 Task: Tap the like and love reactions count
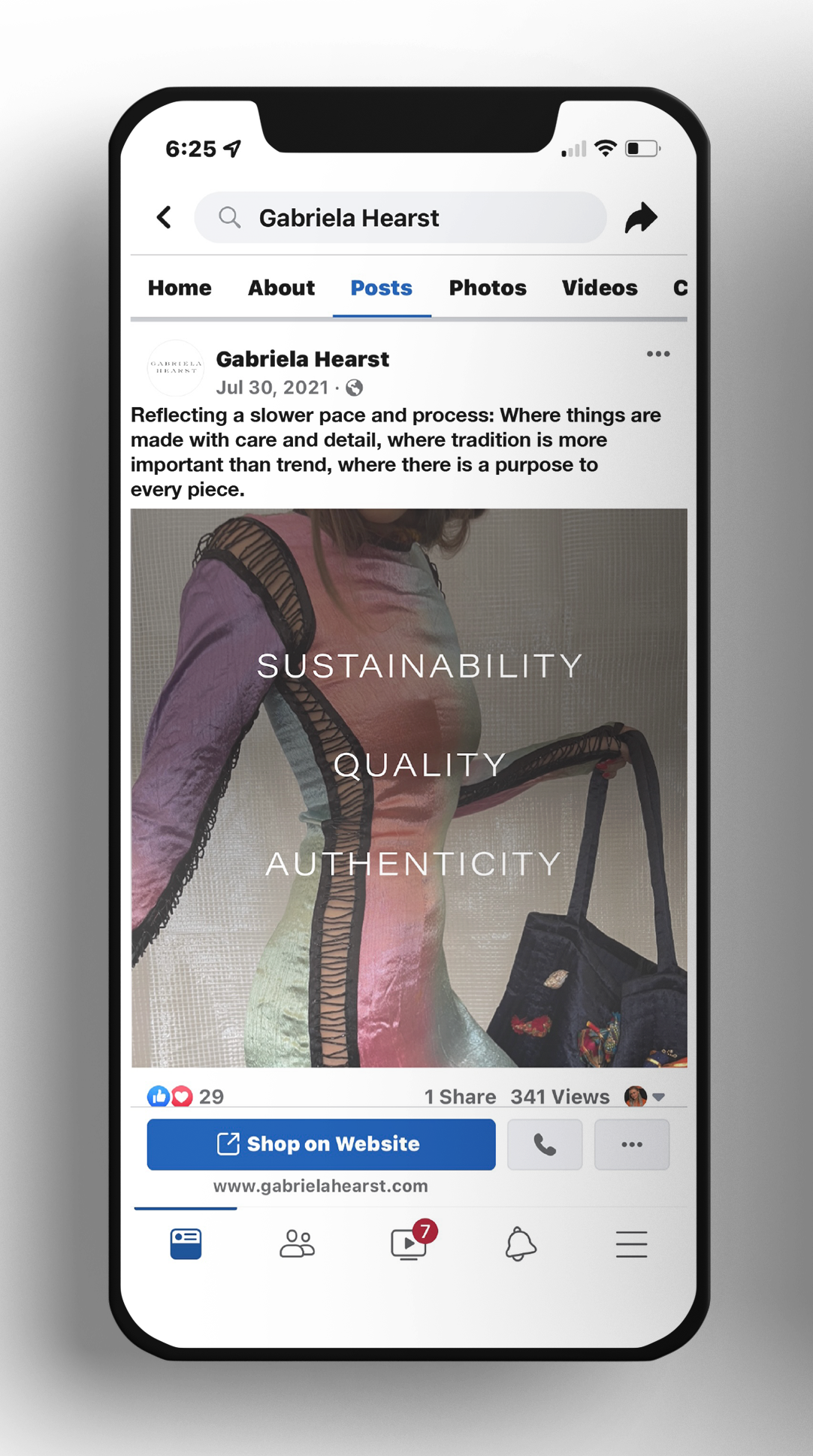186,1096
